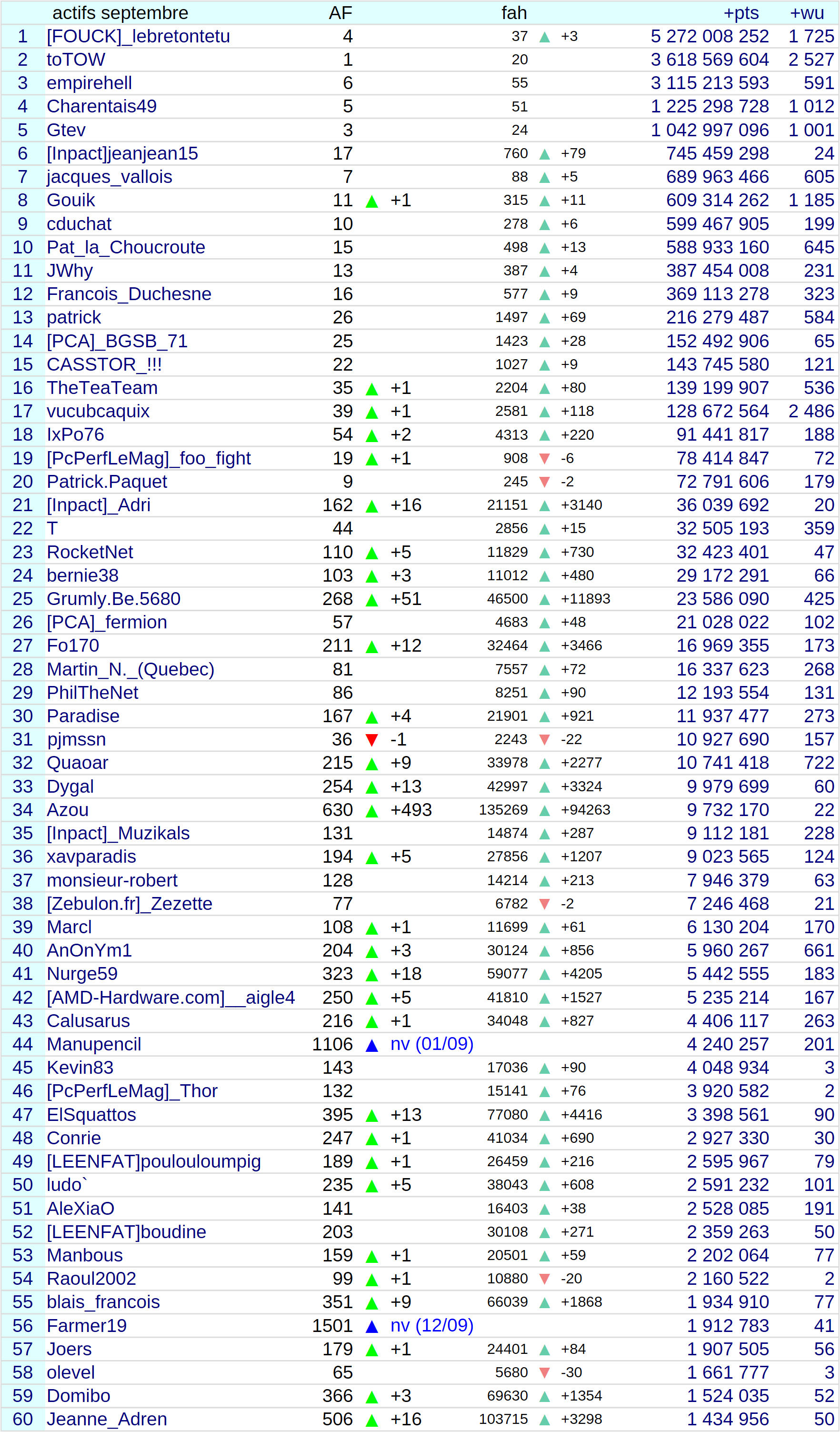Click the points value 128 672 564 for vucubcaquix
The image size is (840, 1432).
click(718, 411)
